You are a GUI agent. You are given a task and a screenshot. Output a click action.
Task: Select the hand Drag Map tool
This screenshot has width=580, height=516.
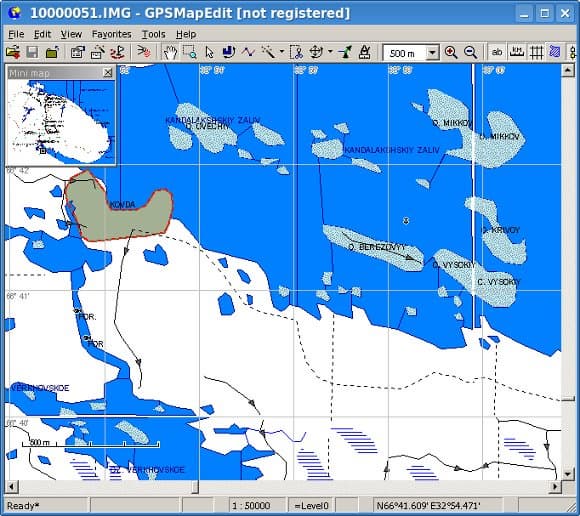171,53
